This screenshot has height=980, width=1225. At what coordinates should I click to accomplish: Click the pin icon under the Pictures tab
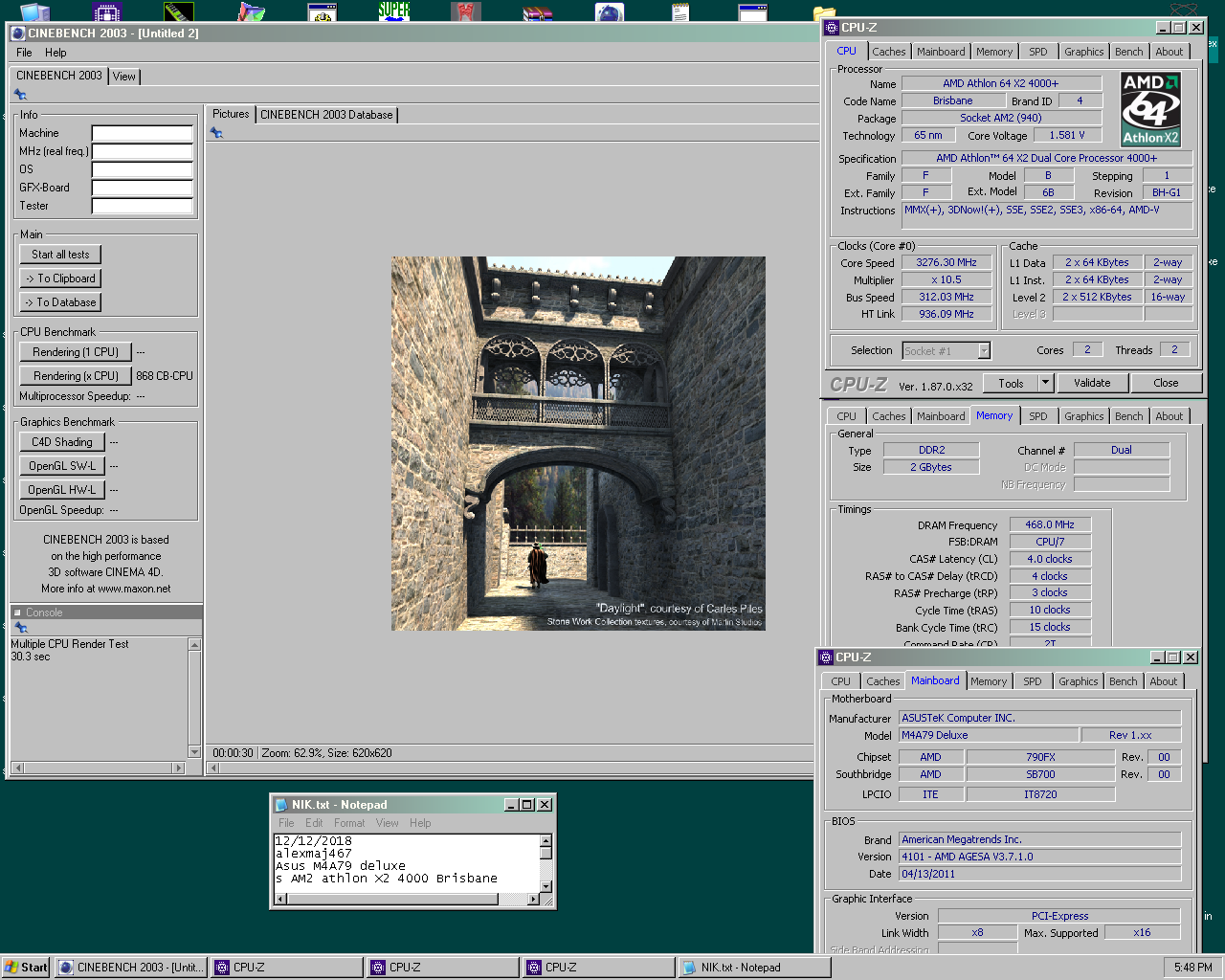tap(216, 133)
